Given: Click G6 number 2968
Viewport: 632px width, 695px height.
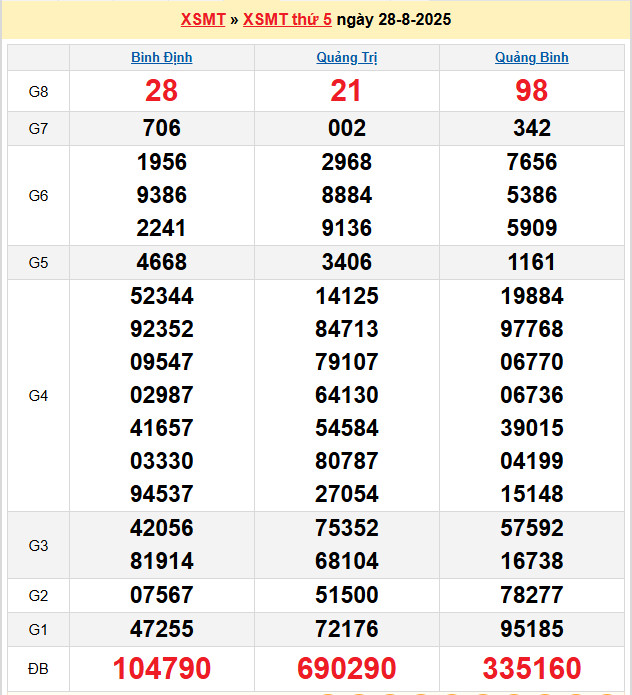Looking at the screenshot, I should pyautogui.click(x=347, y=162).
